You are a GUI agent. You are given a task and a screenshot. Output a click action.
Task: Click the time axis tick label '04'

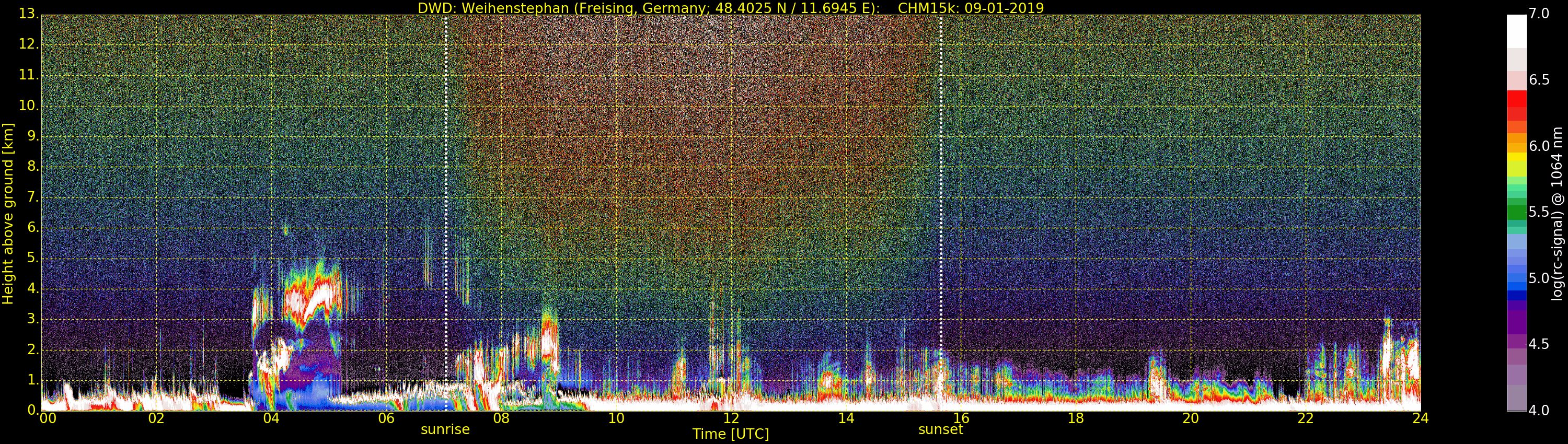point(271,418)
